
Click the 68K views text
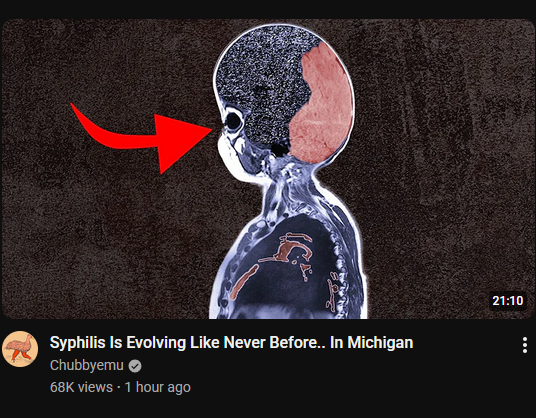pyautogui.click(x=81, y=387)
